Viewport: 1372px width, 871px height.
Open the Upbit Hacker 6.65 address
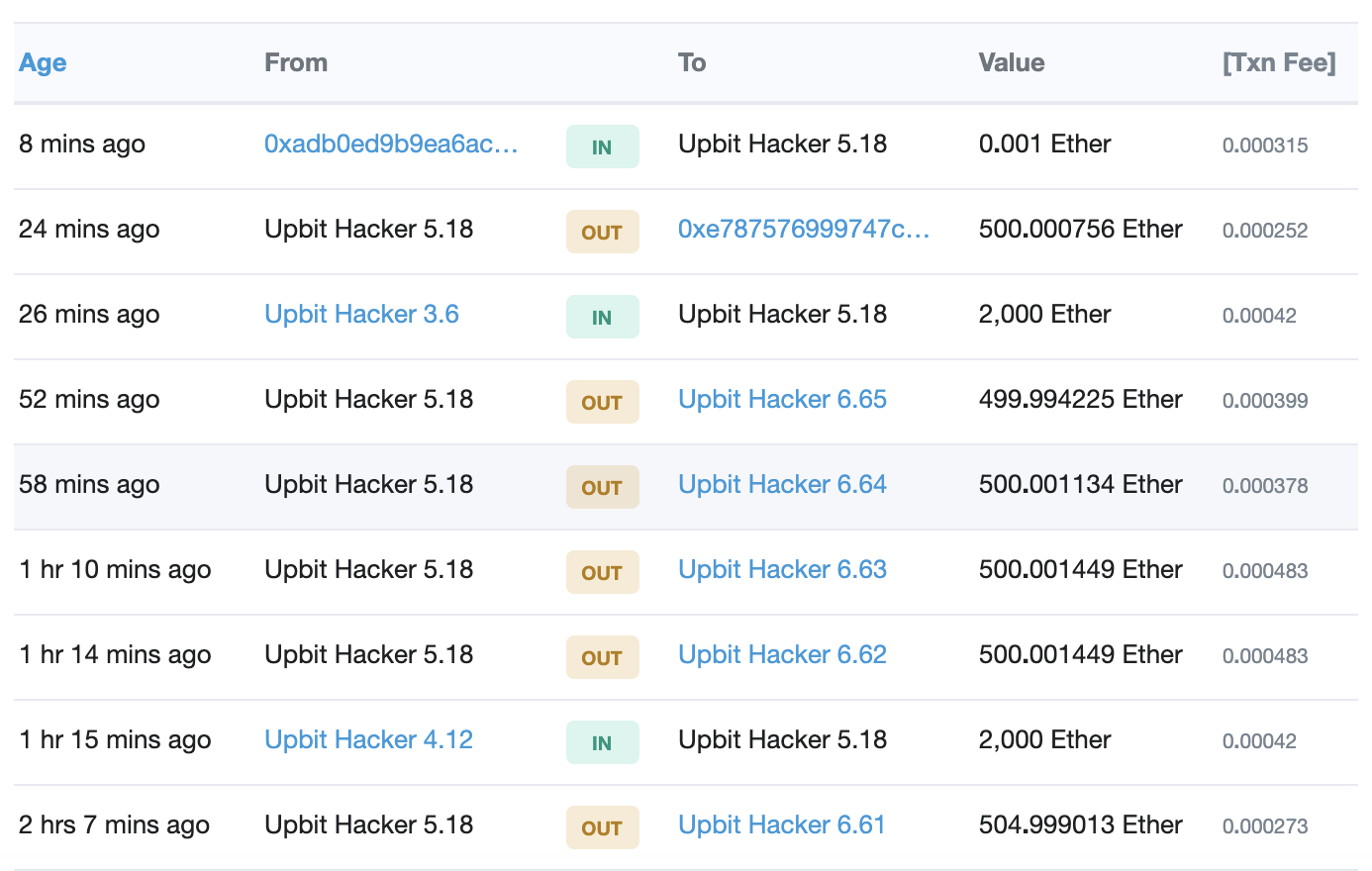point(782,400)
